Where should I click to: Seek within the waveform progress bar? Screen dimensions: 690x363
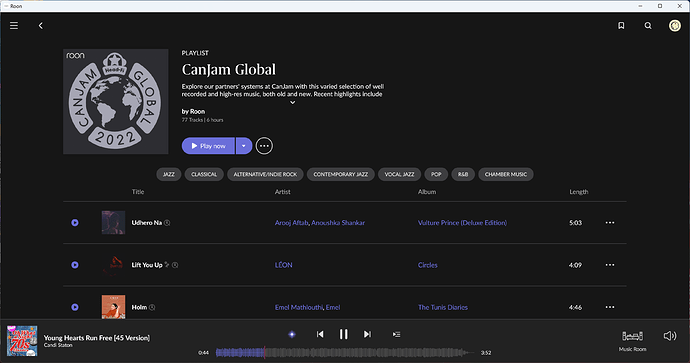coord(345,352)
